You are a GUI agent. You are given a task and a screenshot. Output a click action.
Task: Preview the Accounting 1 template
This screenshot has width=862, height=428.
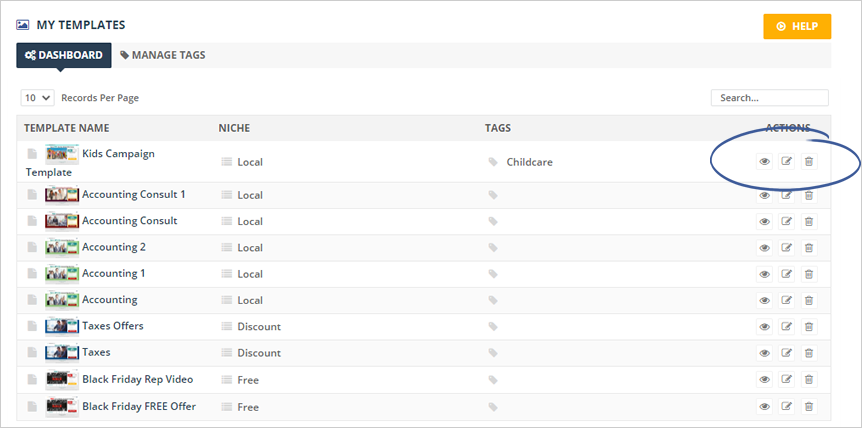(764, 274)
